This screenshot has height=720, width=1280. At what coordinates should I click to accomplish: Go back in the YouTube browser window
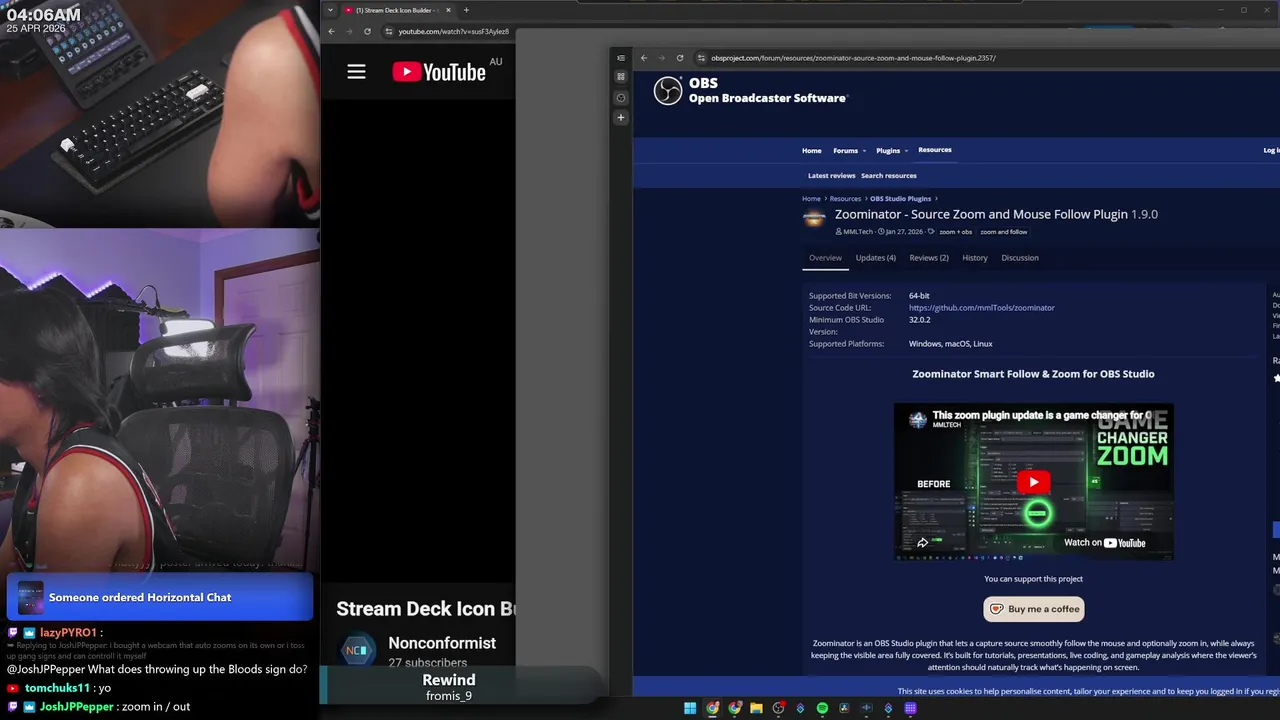(x=331, y=31)
